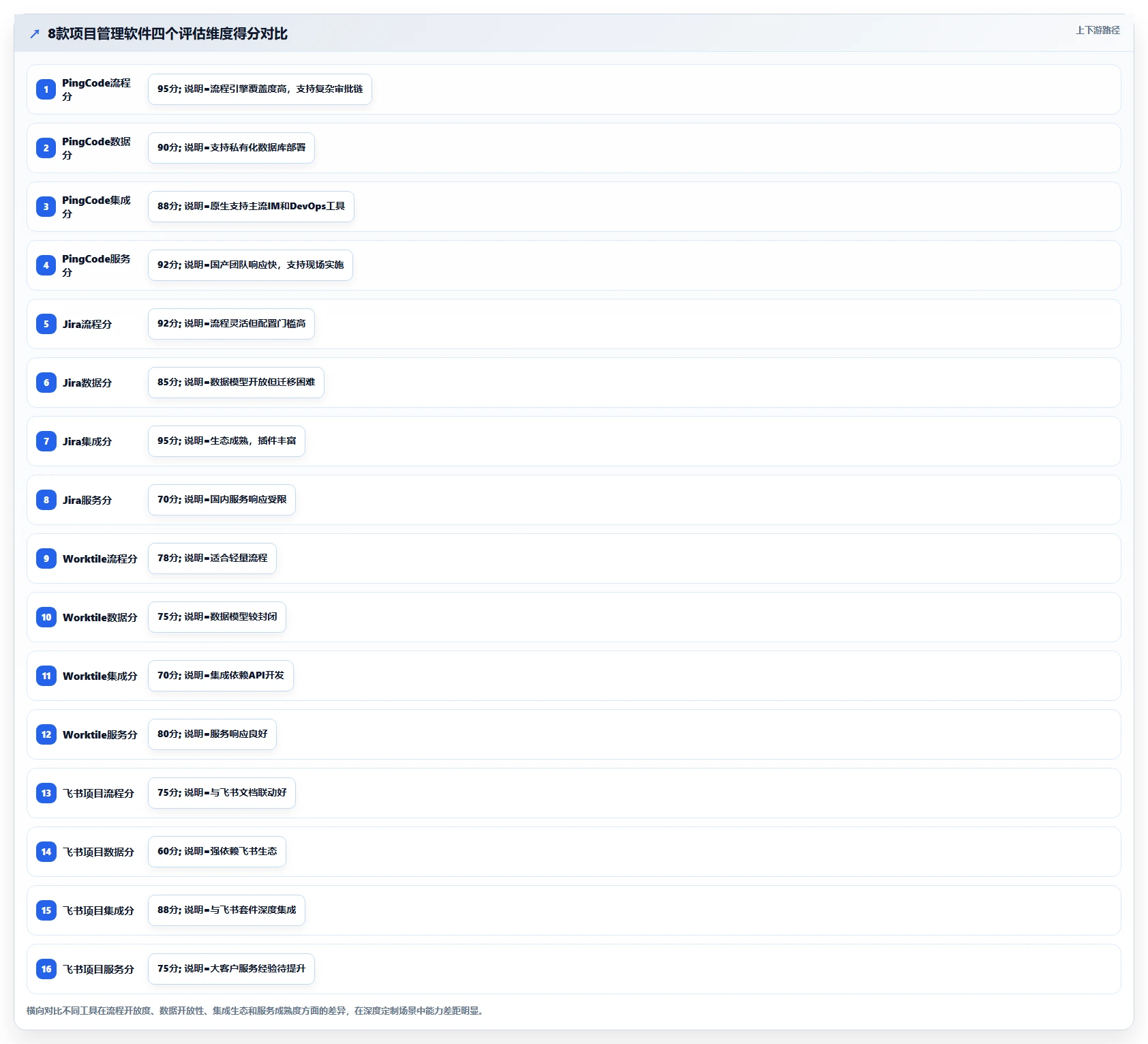
Task: Select number badge 2 for PingCode数据分
Action: 46,148
